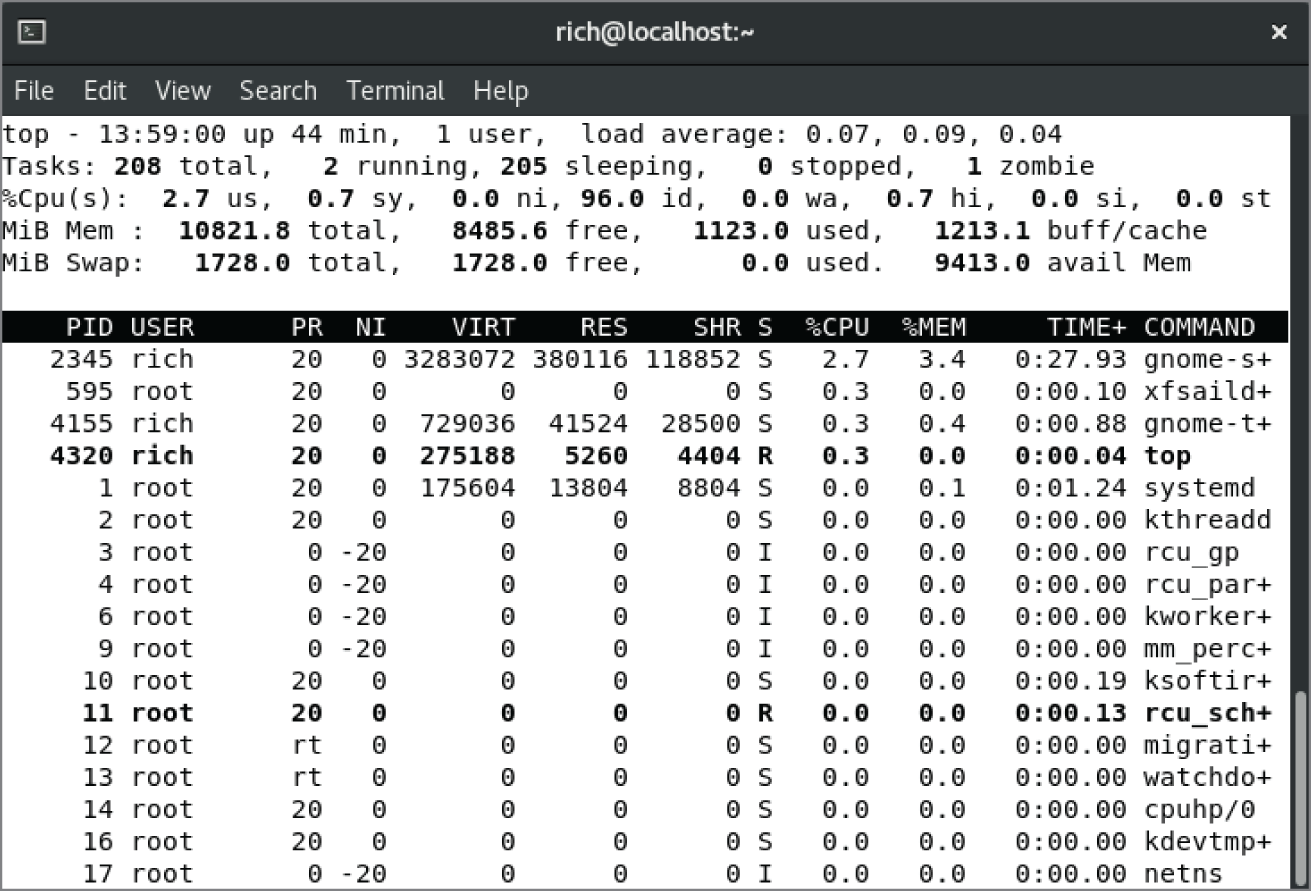Click the SHR column header
Viewport: 1311px width, 891px height.
pyautogui.click(x=717, y=327)
